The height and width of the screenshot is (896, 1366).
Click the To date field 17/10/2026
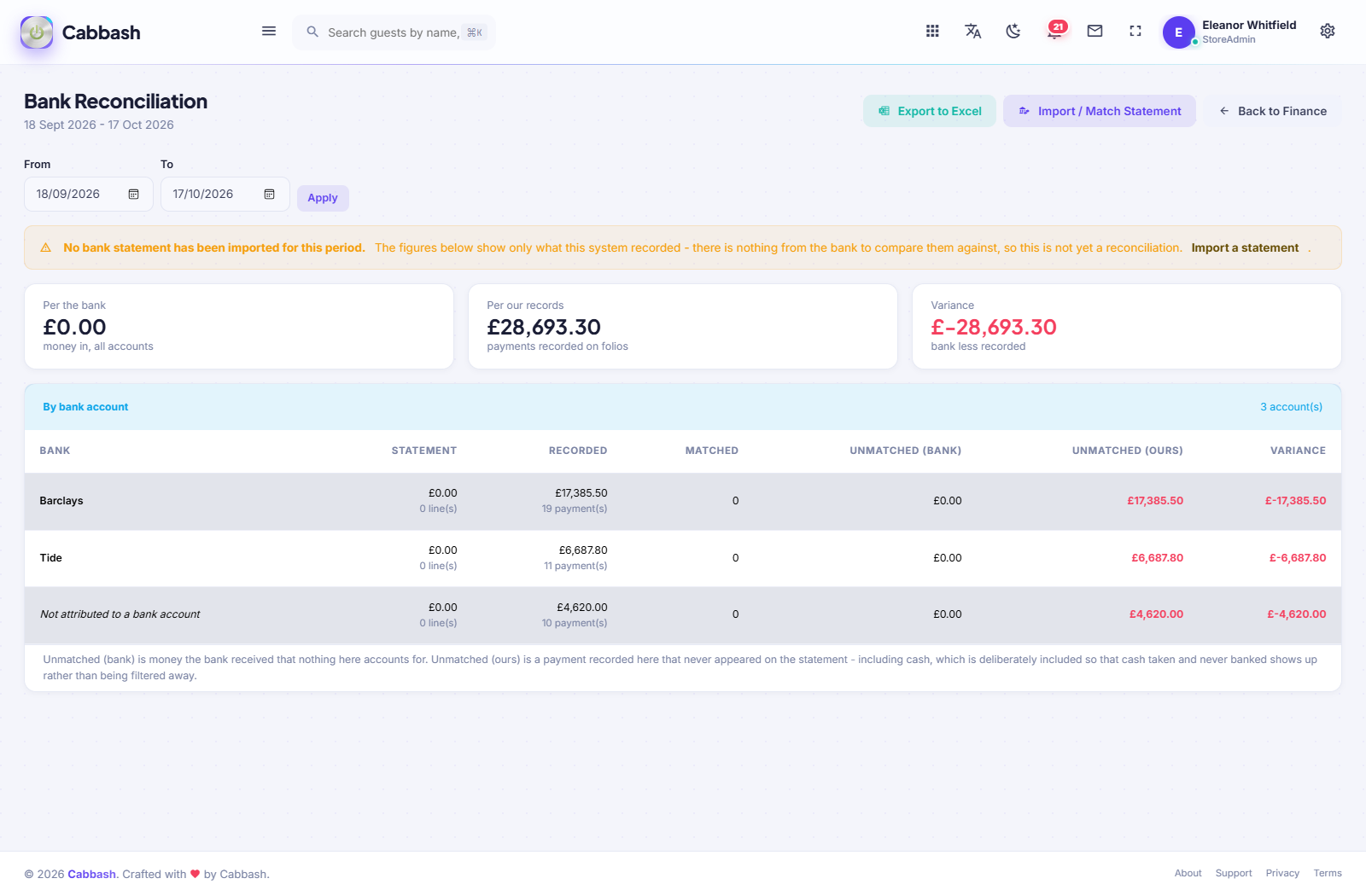tap(225, 195)
